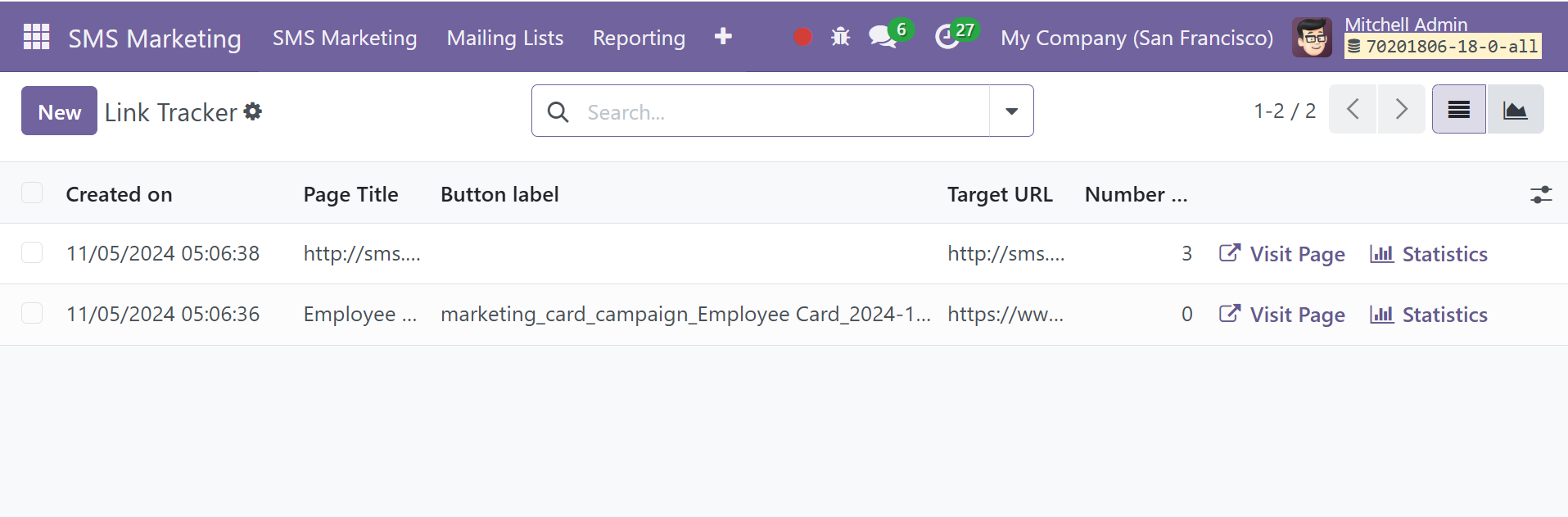The height and width of the screenshot is (517, 1568).
Task: Open activities clock icon with 27 badge
Action: (955, 35)
